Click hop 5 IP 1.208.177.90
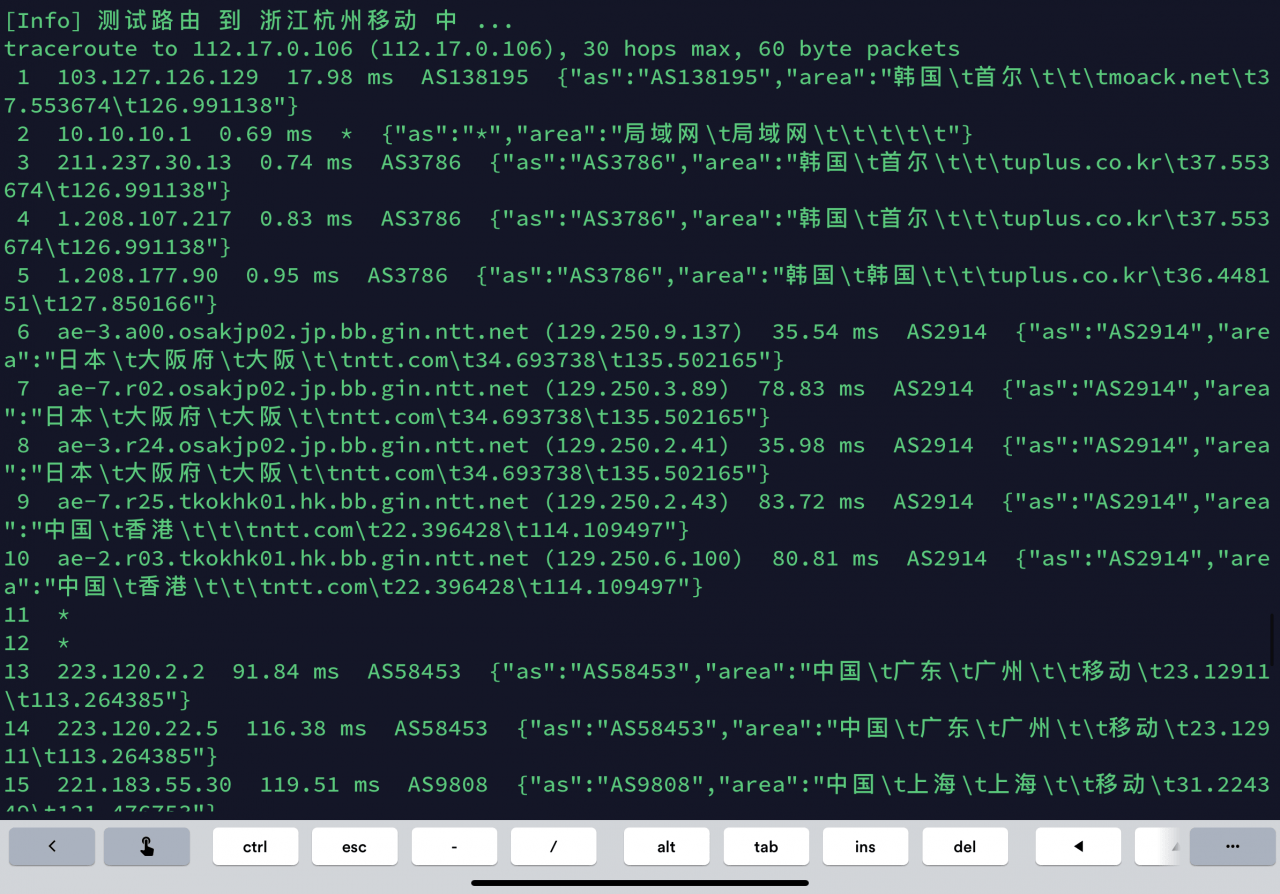Screen dimensions: 1280x894 point(138,275)
